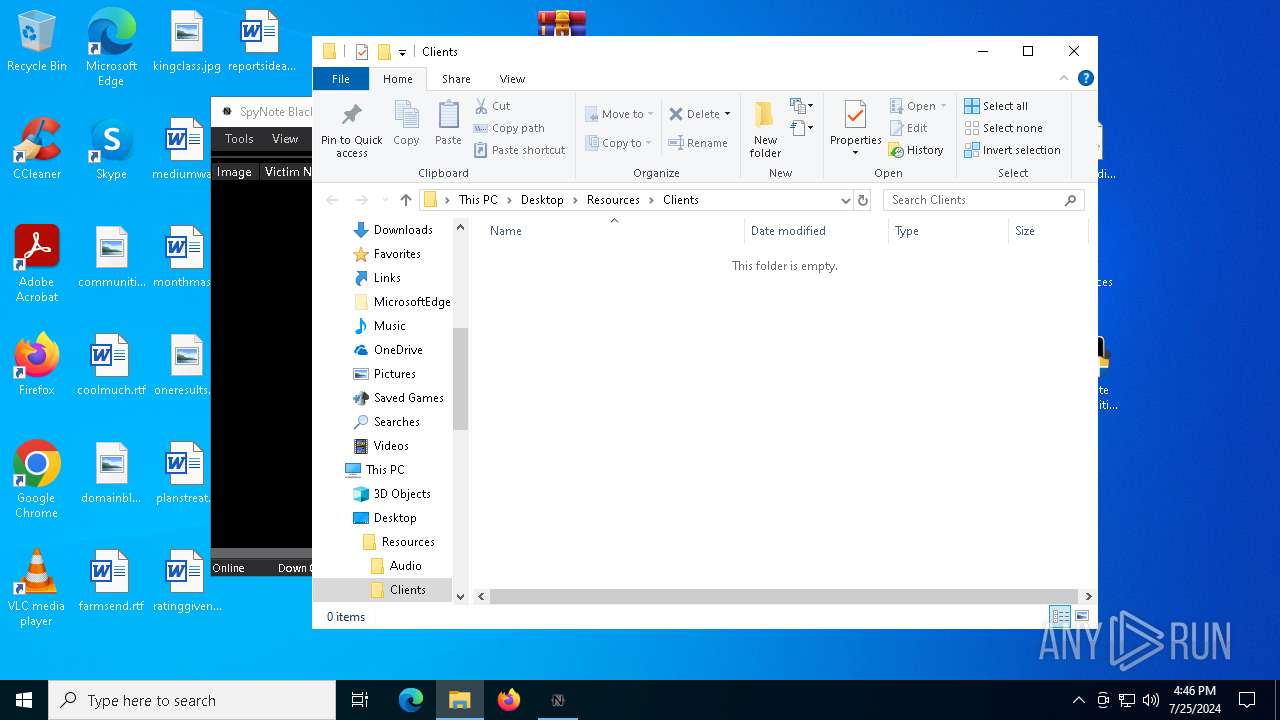This screenshot has height=720, width=1280.
Task: Collapse the ribbon with chevron
Action: 1064,78
